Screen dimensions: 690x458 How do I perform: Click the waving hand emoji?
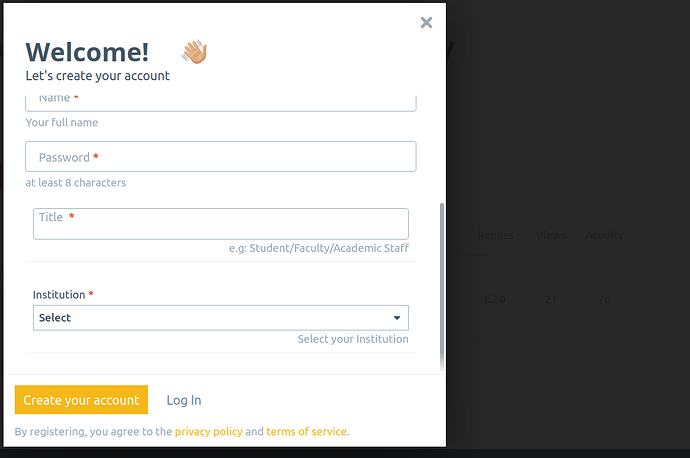point(195,51)
